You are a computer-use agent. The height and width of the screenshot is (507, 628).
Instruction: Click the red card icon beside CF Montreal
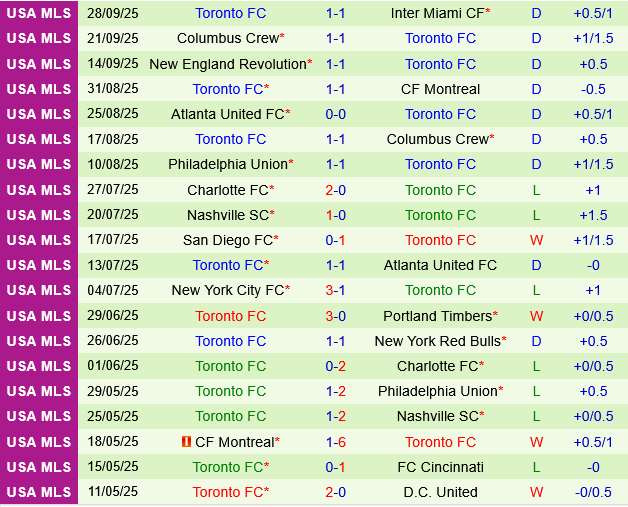186,441
